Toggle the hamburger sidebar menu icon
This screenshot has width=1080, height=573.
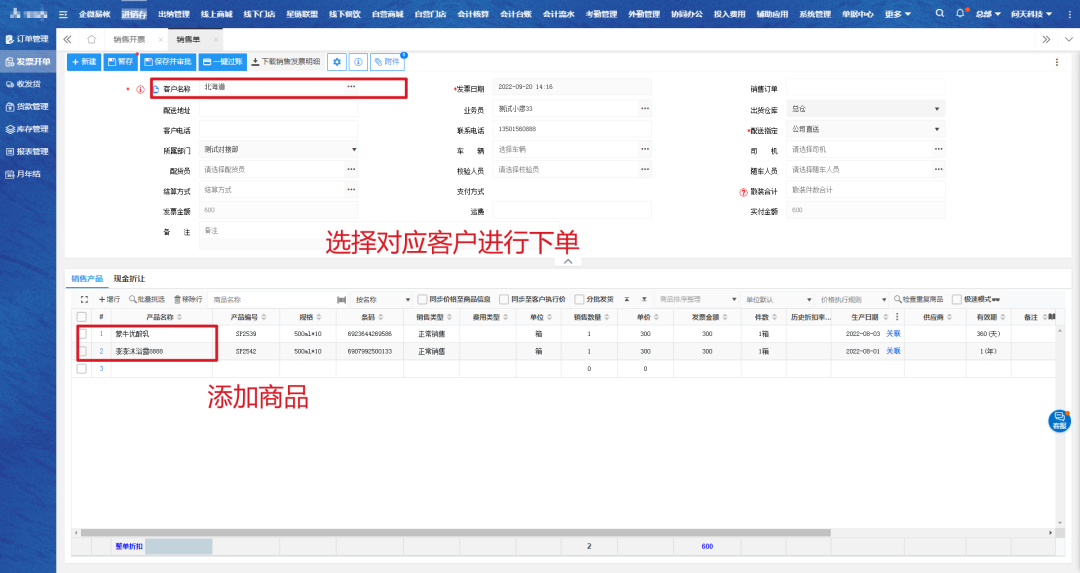64,14
